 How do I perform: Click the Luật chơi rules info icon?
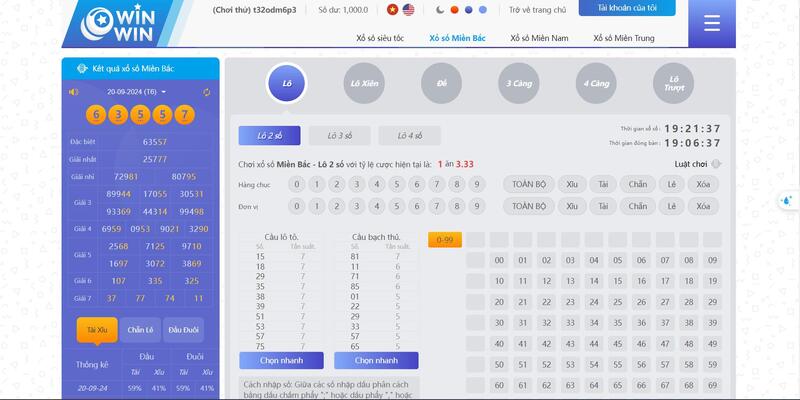click(716, 164)
